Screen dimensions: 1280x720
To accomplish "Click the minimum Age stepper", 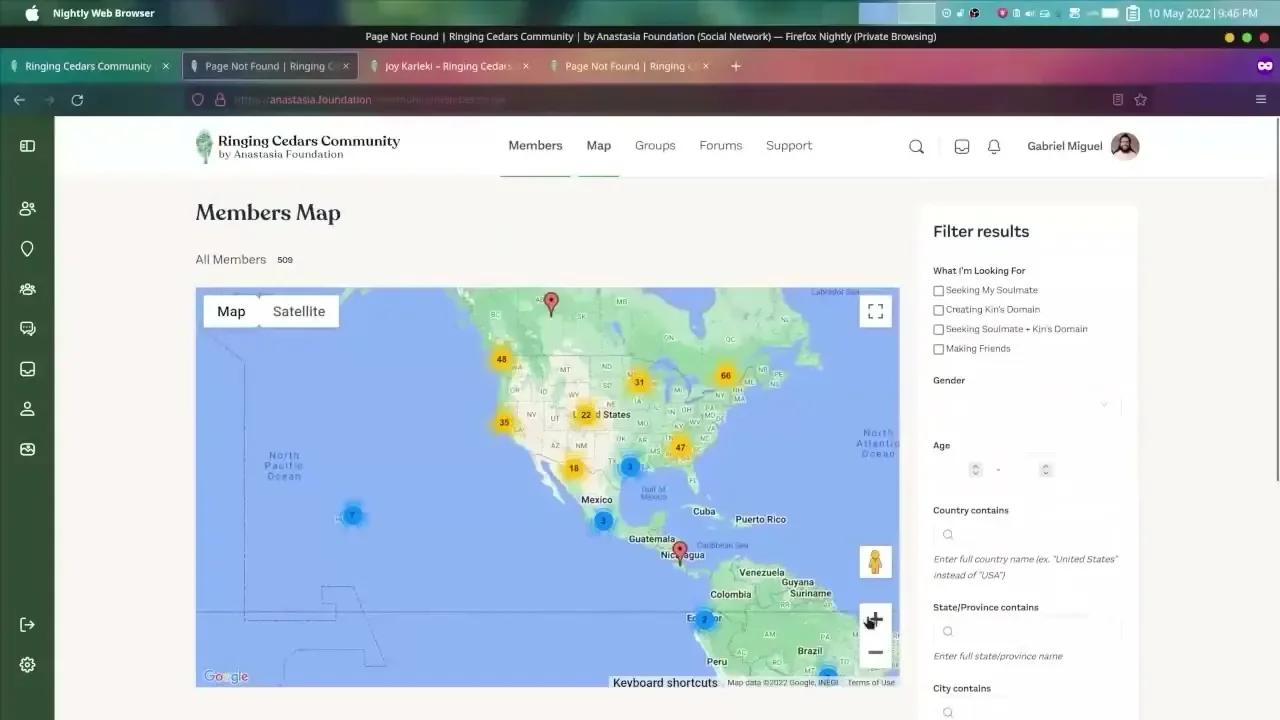I will (x=976, y=469).
